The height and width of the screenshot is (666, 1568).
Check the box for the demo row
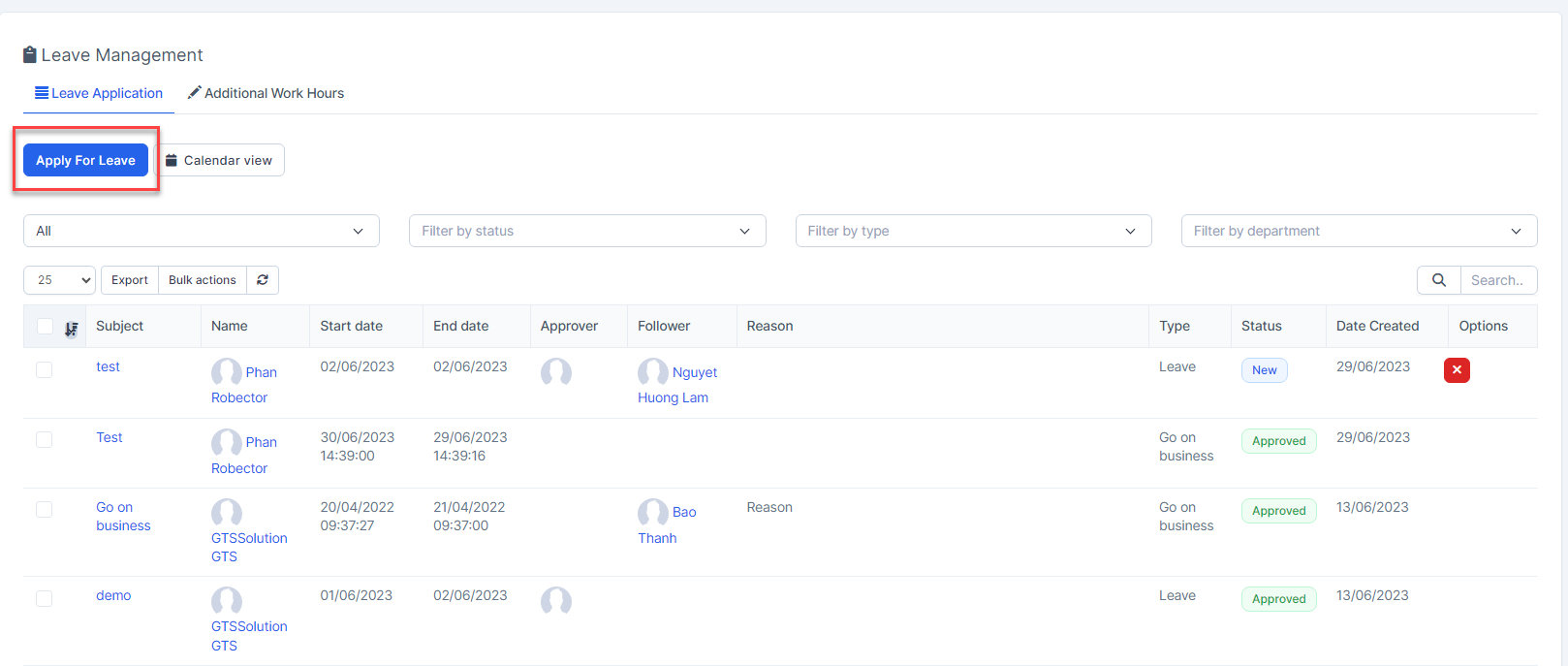45,598
